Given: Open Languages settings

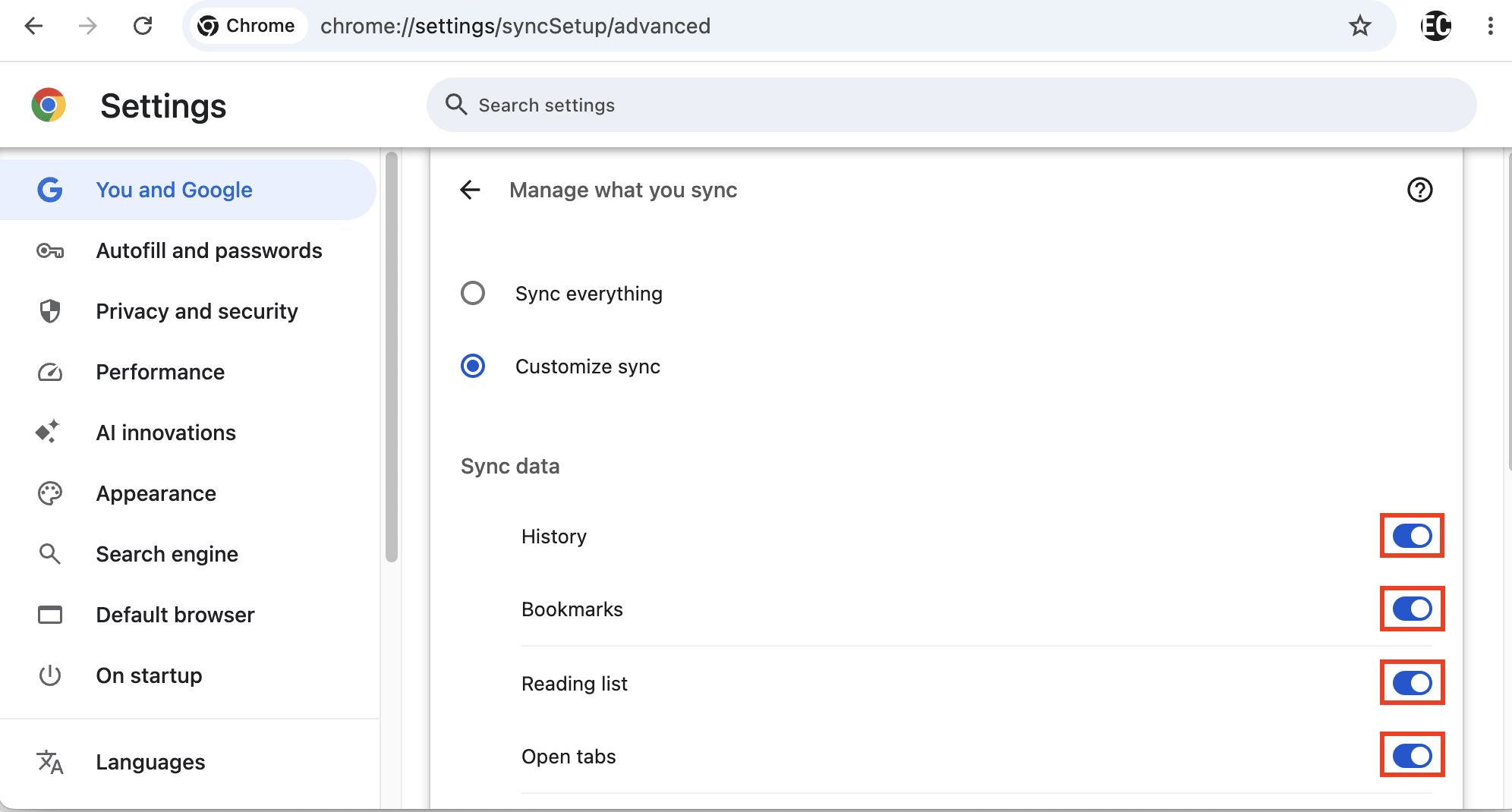Looking at the screenshot, I should click(x=188, y=762).
